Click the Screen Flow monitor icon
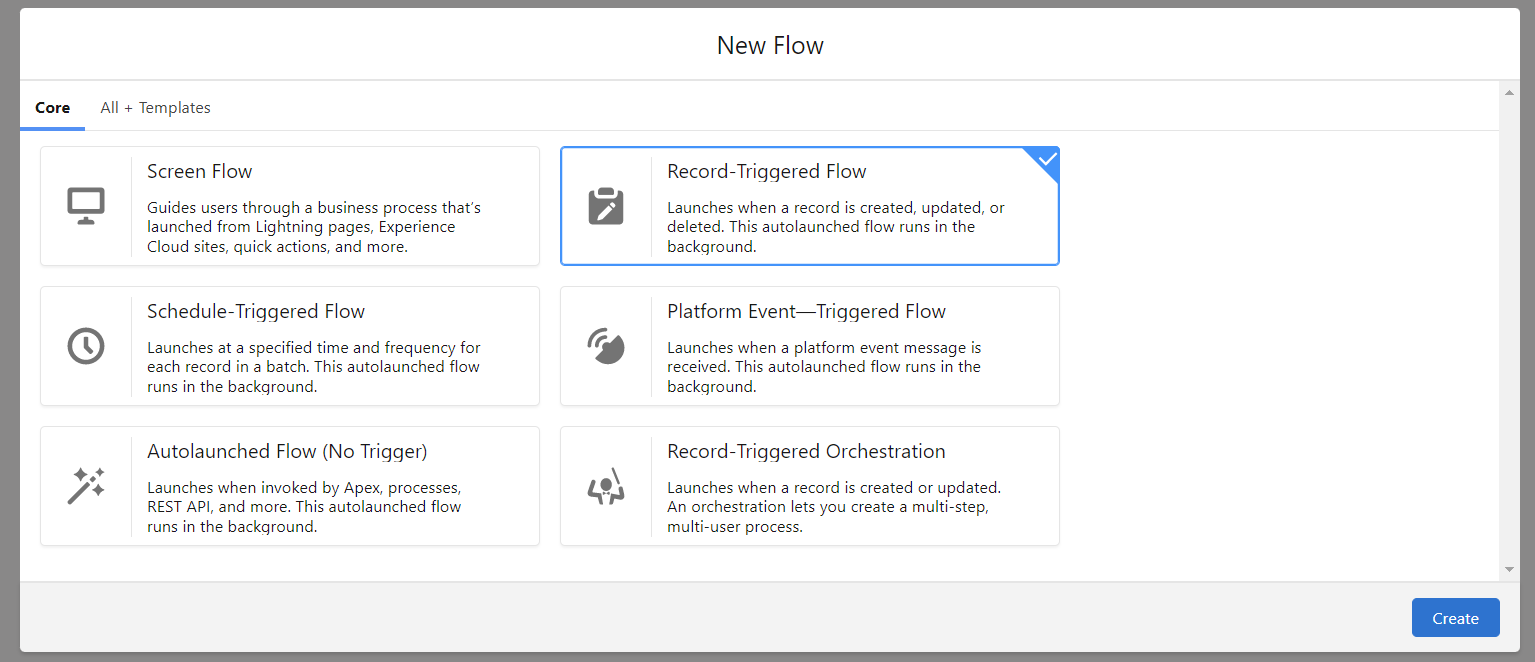The height and width of the screenshot is (662, 1535). pyautogui.click(x=86, y=206)
